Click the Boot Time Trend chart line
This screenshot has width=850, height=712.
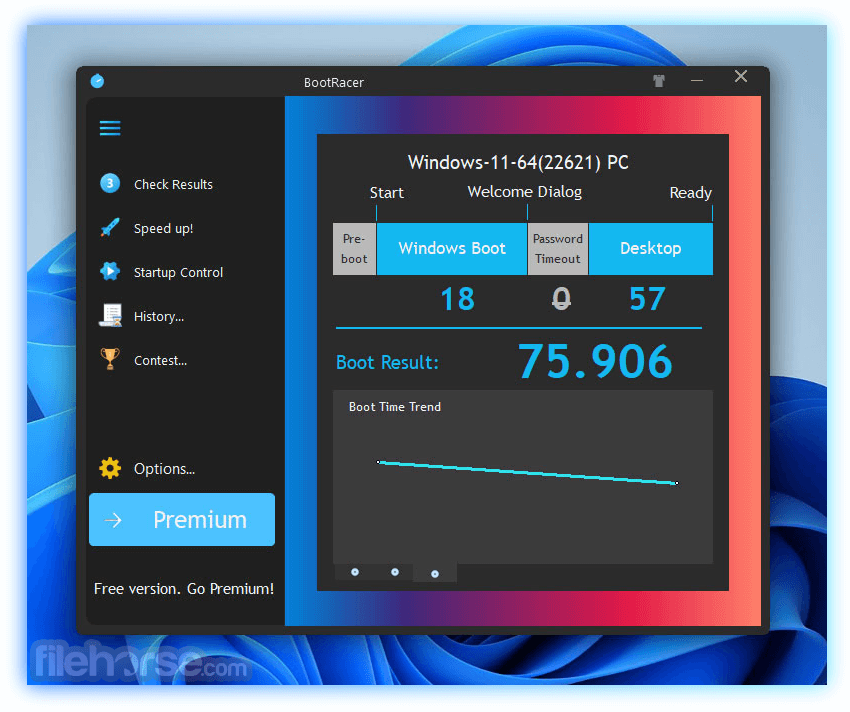point(527,473)
